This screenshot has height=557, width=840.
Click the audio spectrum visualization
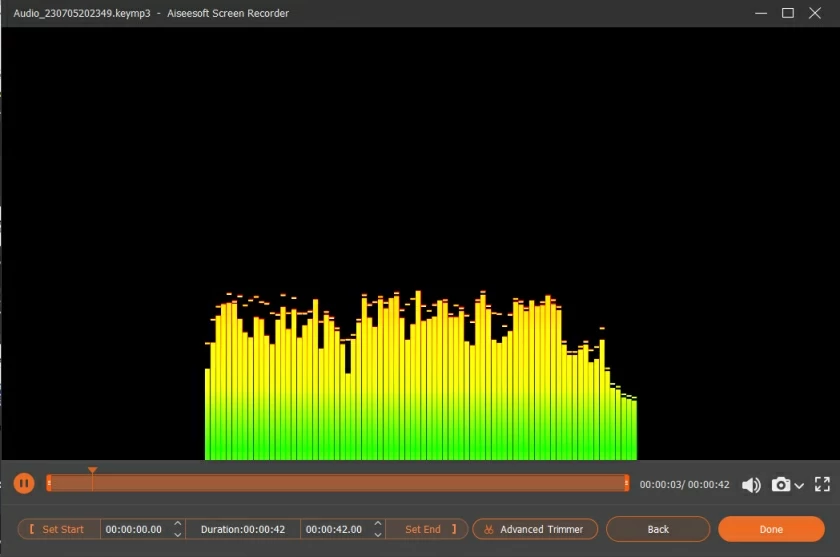click(x=421, y=375)
